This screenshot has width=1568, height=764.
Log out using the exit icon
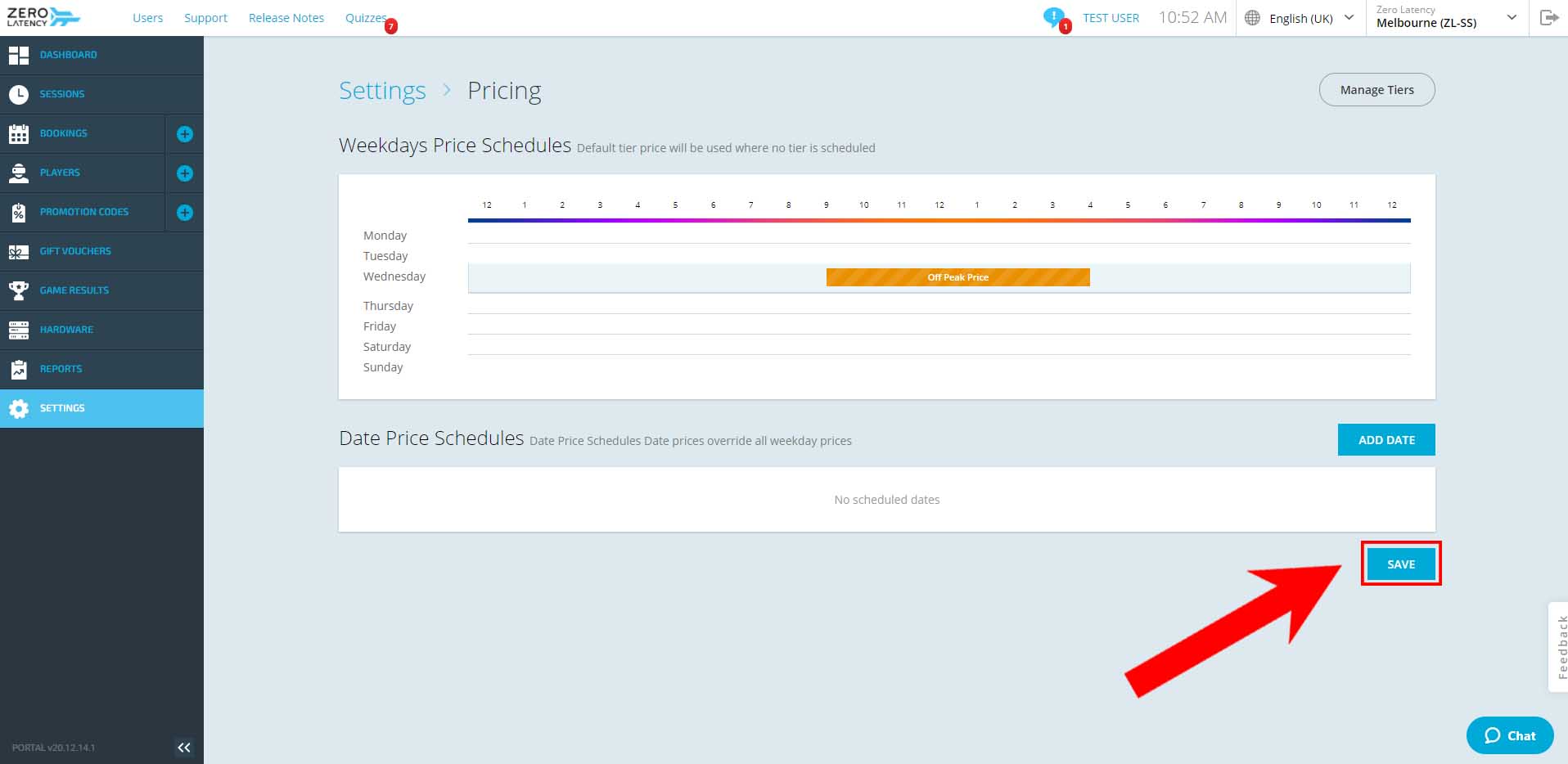pyautogui.click(x=1548, y=17)
